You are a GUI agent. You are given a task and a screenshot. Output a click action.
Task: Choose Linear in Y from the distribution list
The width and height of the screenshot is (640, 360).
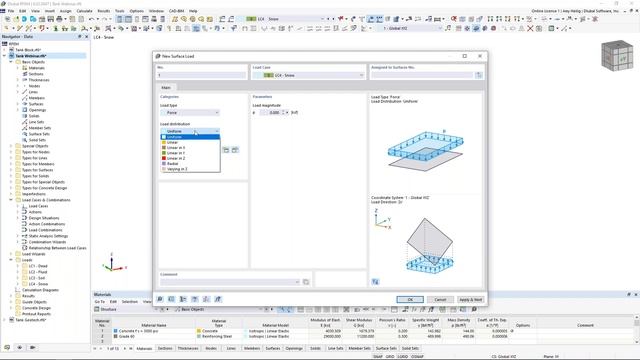191,153
